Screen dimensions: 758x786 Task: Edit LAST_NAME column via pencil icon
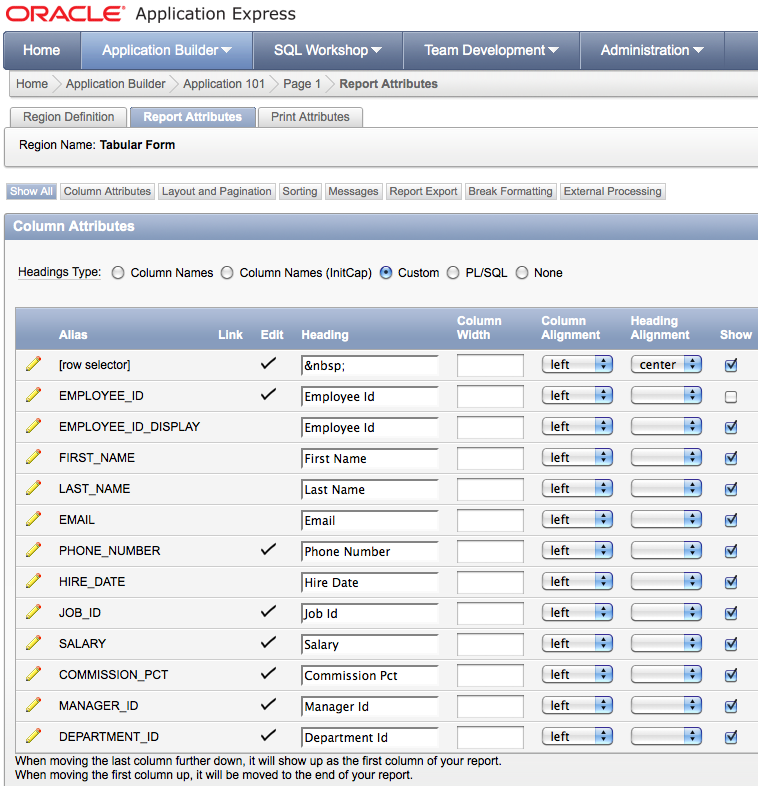pyautogui.click(x=33, y=488)
